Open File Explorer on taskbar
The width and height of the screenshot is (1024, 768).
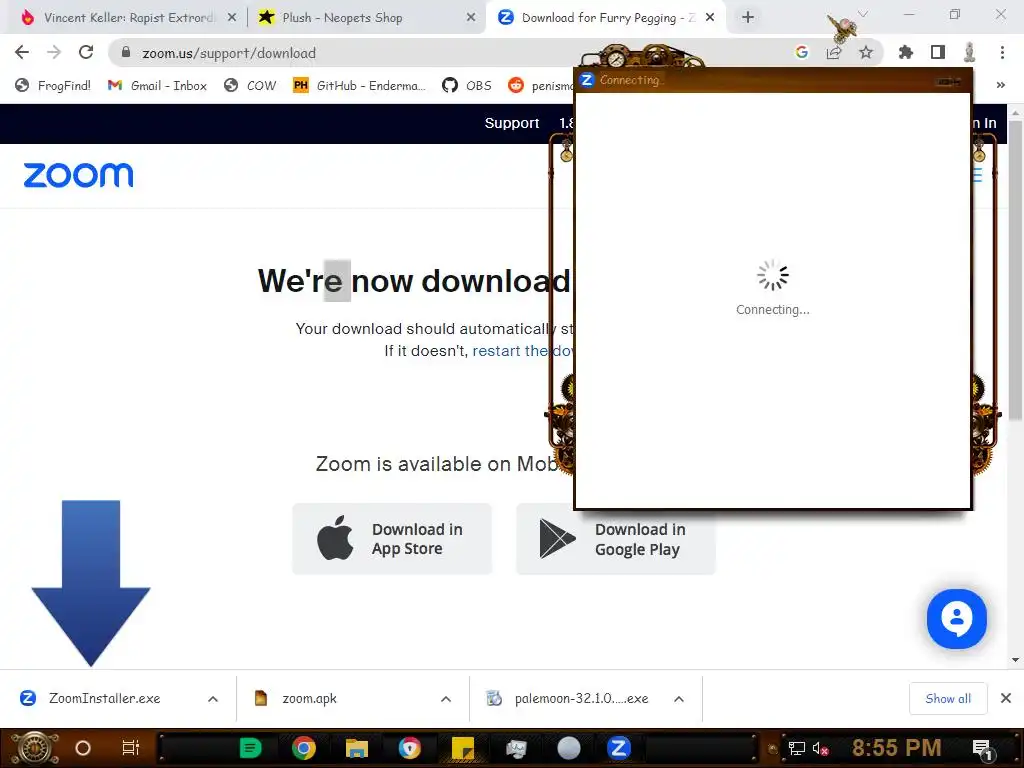tap(357, 748)
